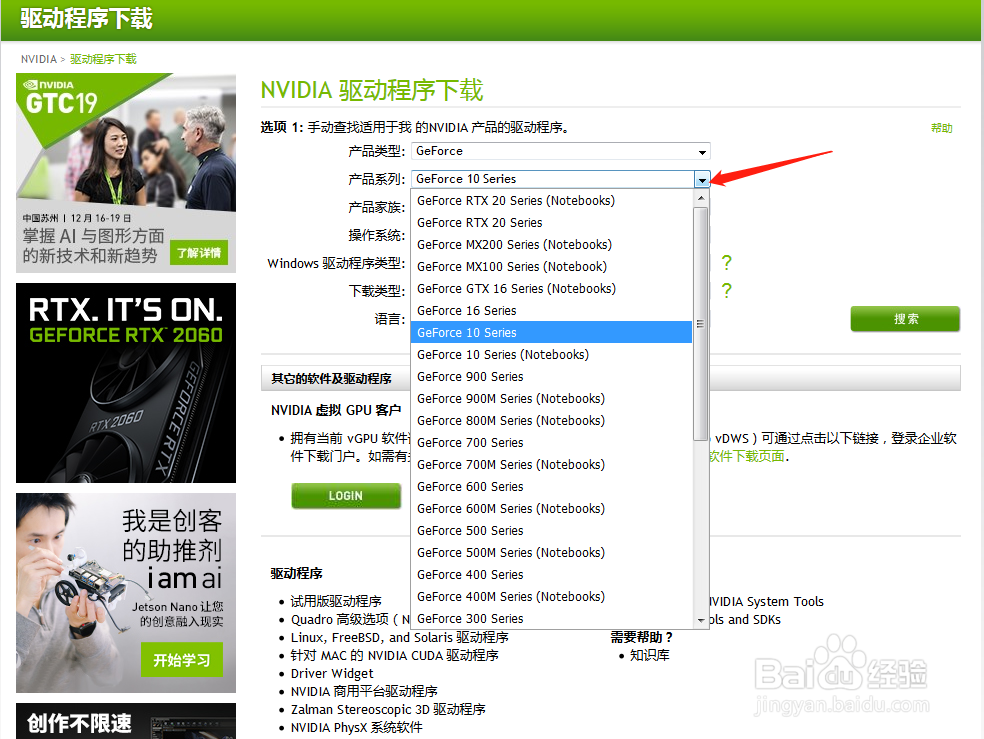
Task: Open the 产品类型 GeForce dropdown
Action: pos(560,151)
